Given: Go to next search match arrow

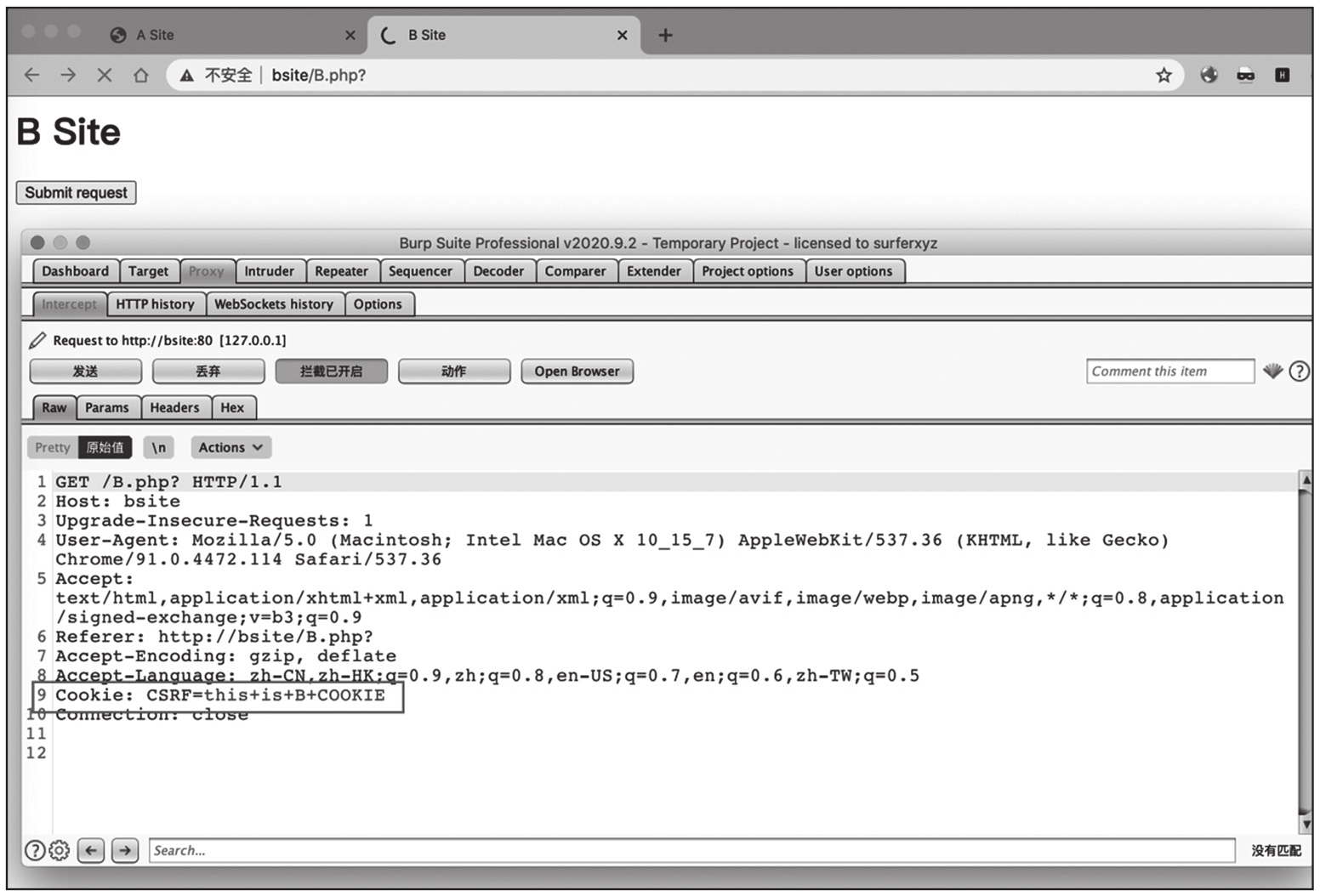Looking at the screenshot, I should point(125,850).
